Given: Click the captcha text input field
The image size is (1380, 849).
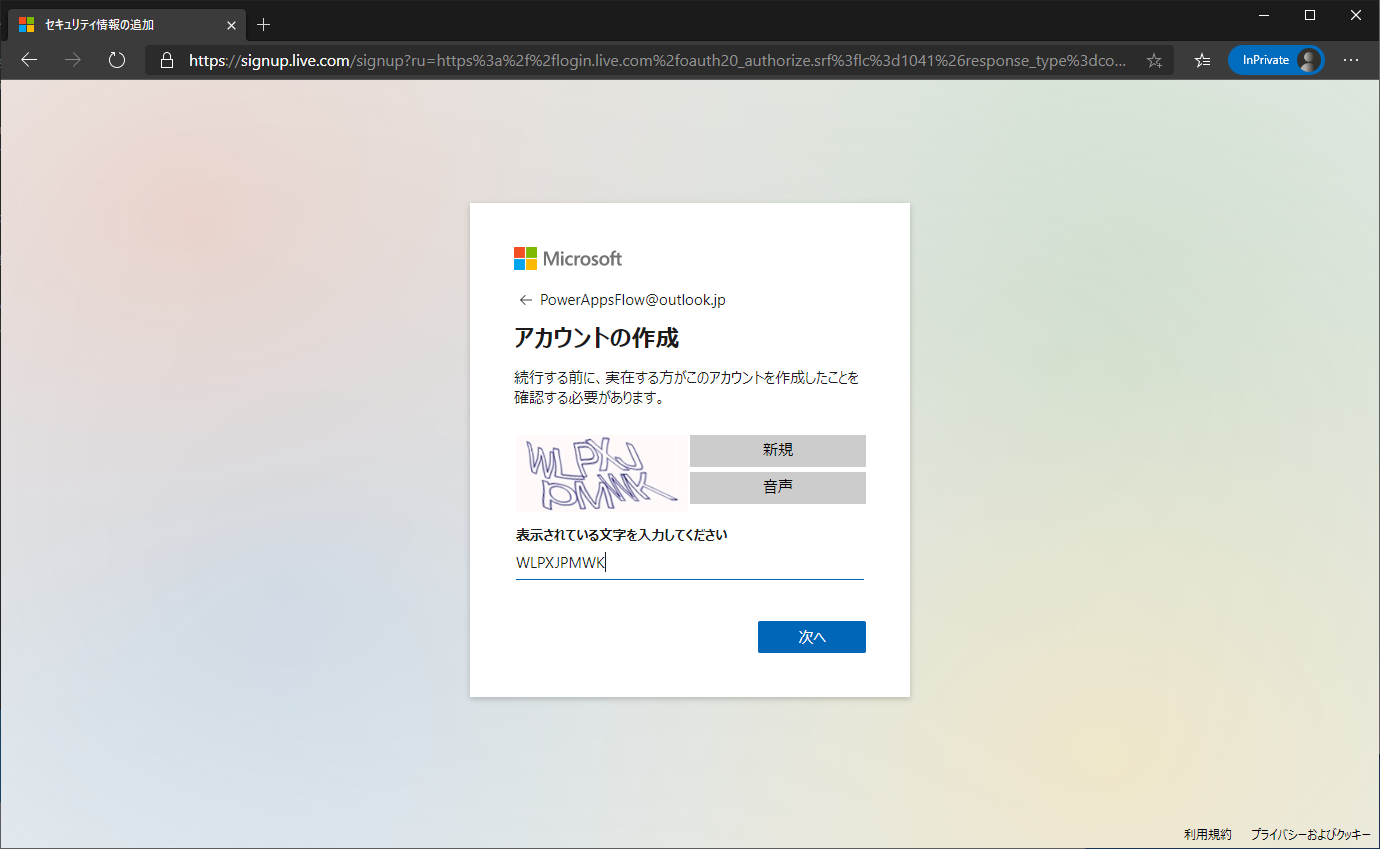Looking at the screenshot, I should point(689,563).
